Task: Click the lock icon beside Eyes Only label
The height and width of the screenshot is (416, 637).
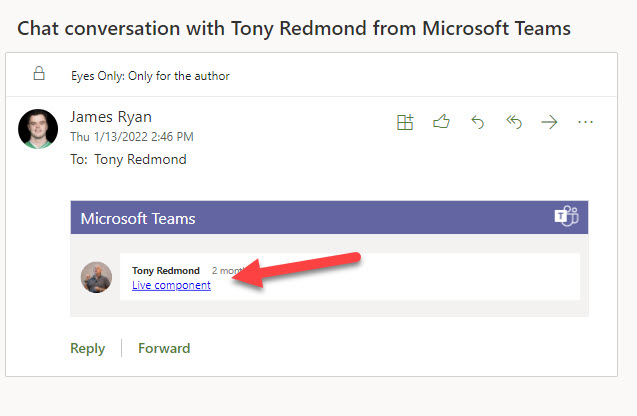Action: click(39, 74)
